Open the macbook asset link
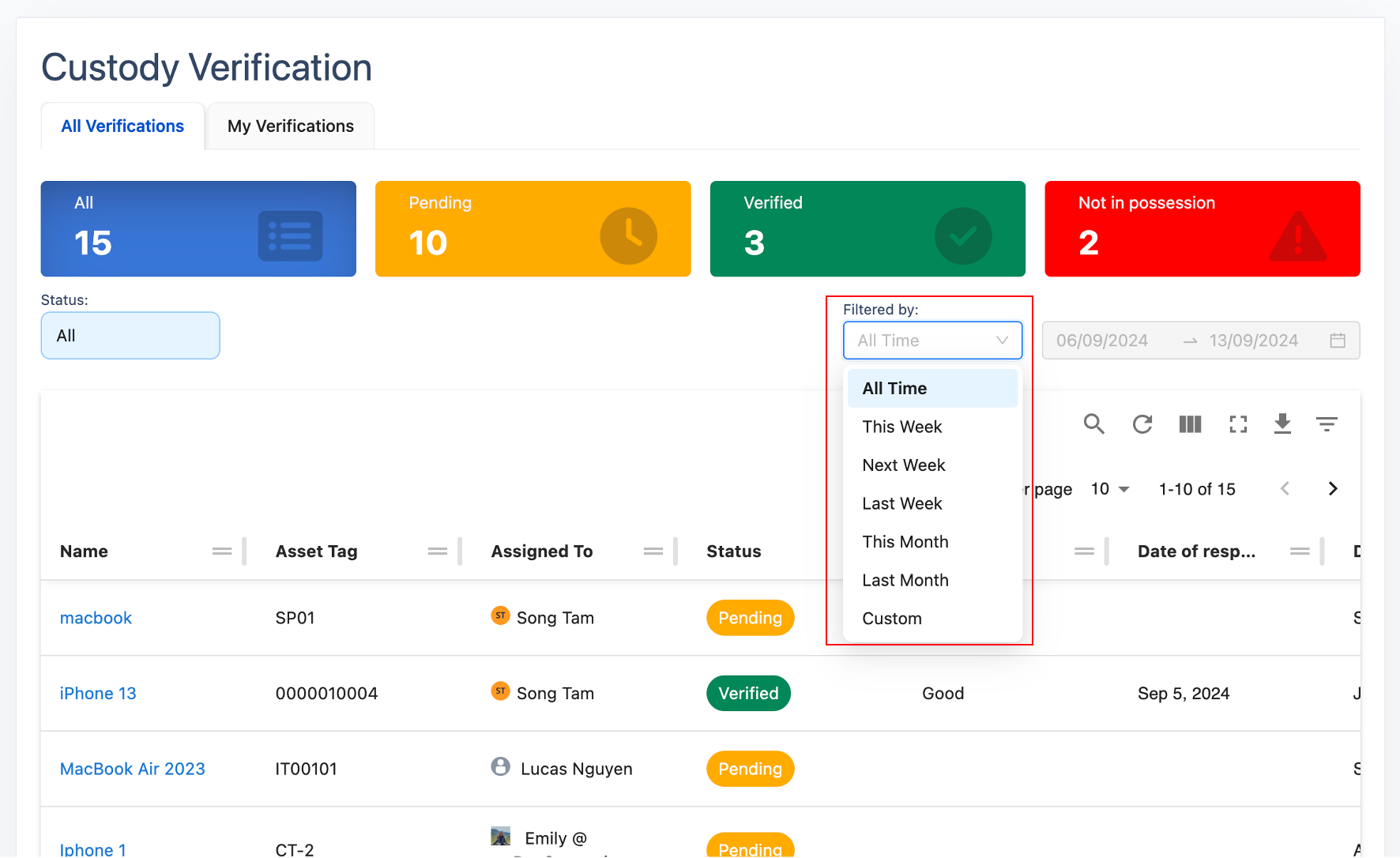The image size is (1400, 858). pyautogui.click(x=96, y=618)
